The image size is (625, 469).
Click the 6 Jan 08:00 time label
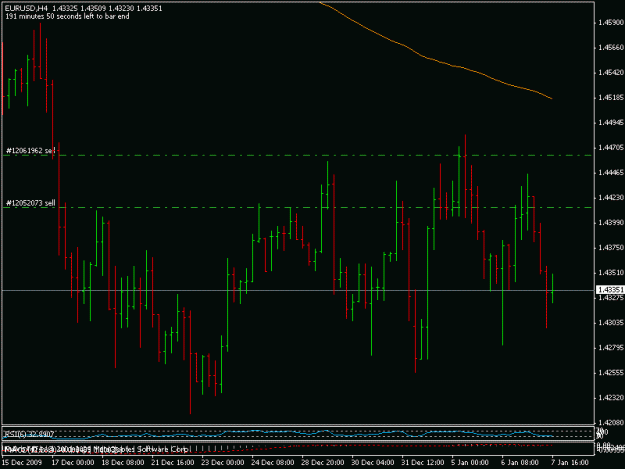[x=520, y=463]
